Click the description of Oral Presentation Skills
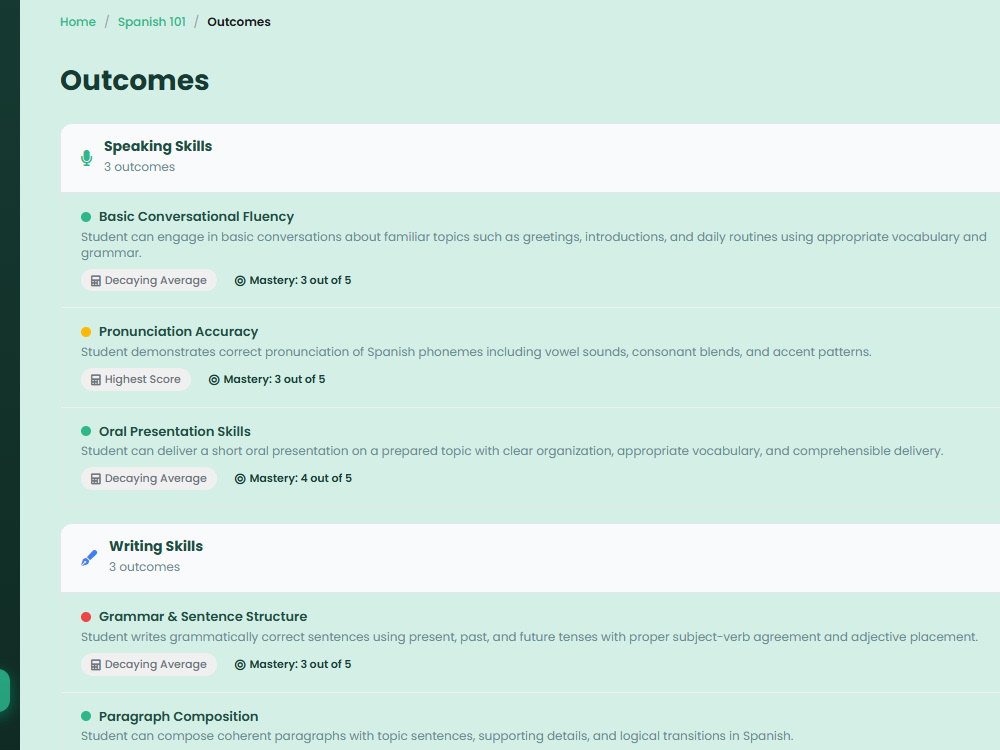 click(512, 451)
